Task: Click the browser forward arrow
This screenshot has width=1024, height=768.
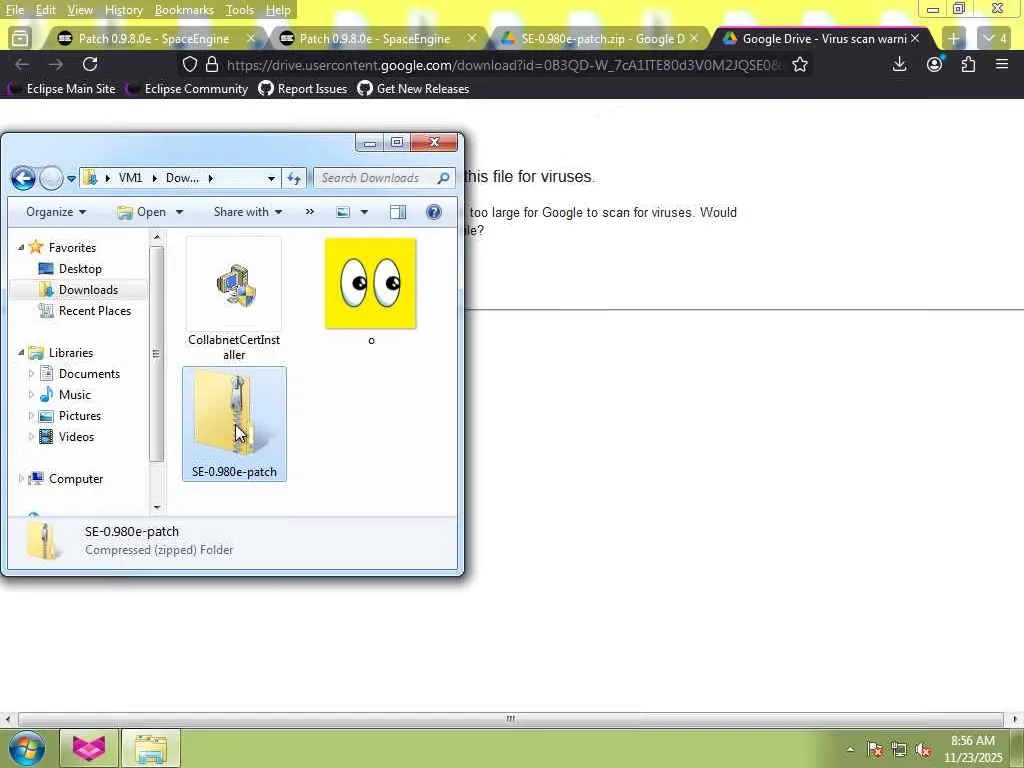Action: tap(56, 64)
